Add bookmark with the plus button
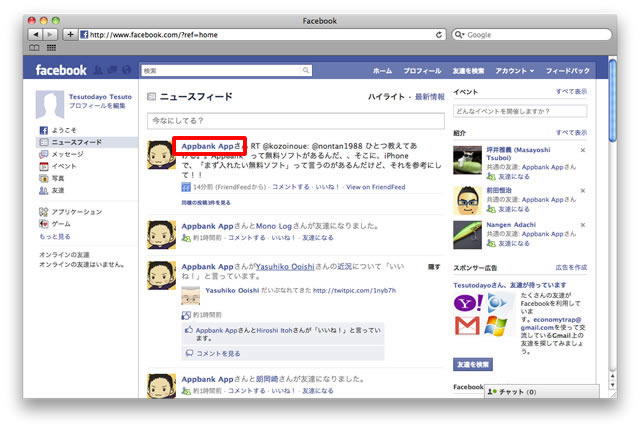Screen dimensions: 640x430 pos(70,35)
